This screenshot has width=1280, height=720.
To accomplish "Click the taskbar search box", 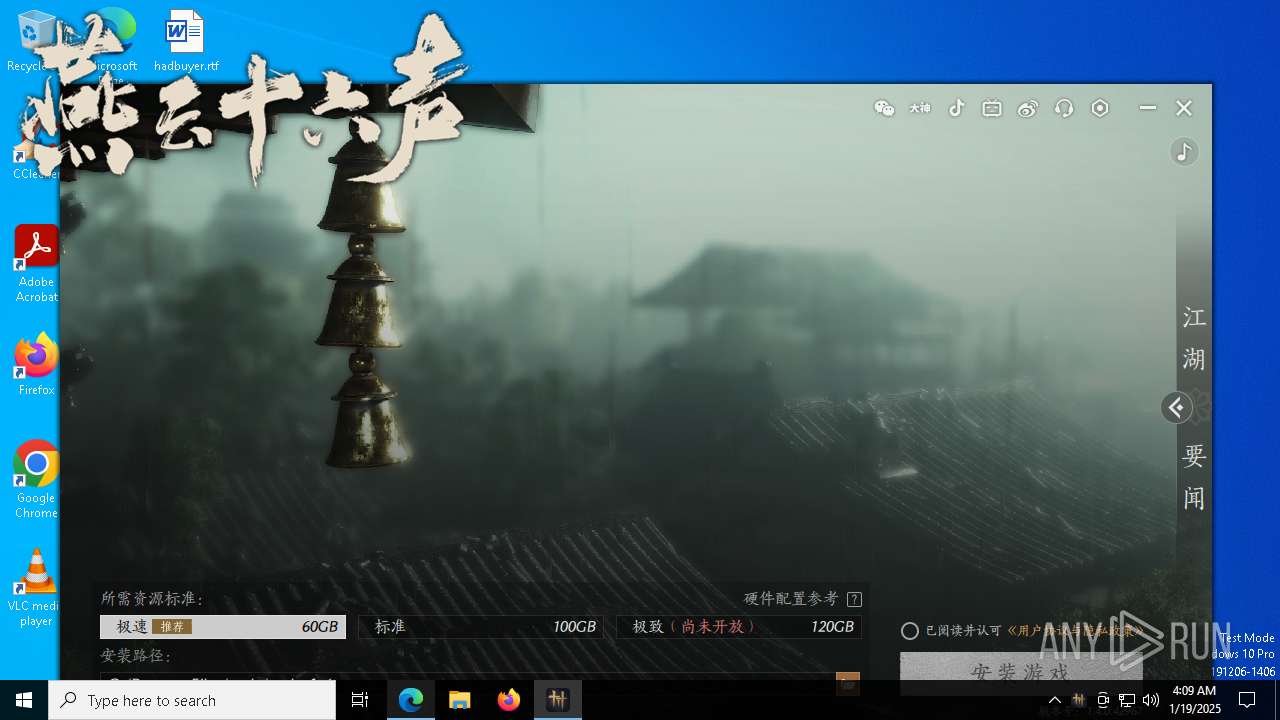I will [192, 700].
